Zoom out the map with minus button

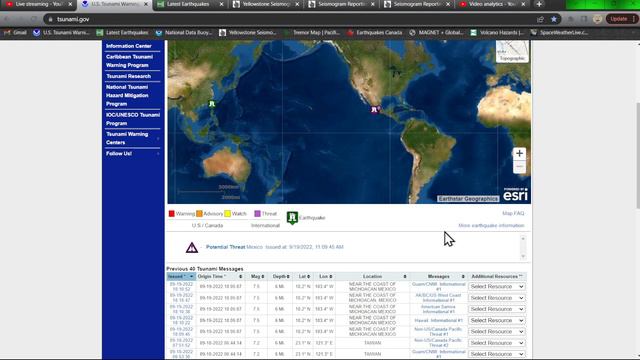pos(519,167)
